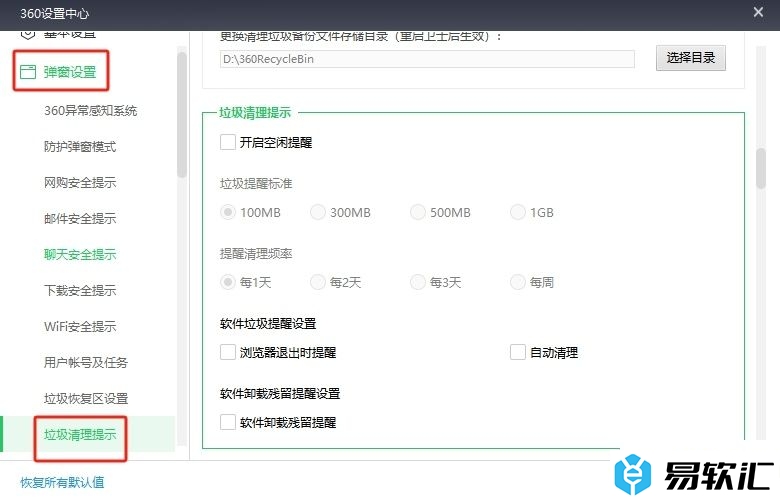Click the 软件卸载残留提醒设置 heading

tap(280, 394)
